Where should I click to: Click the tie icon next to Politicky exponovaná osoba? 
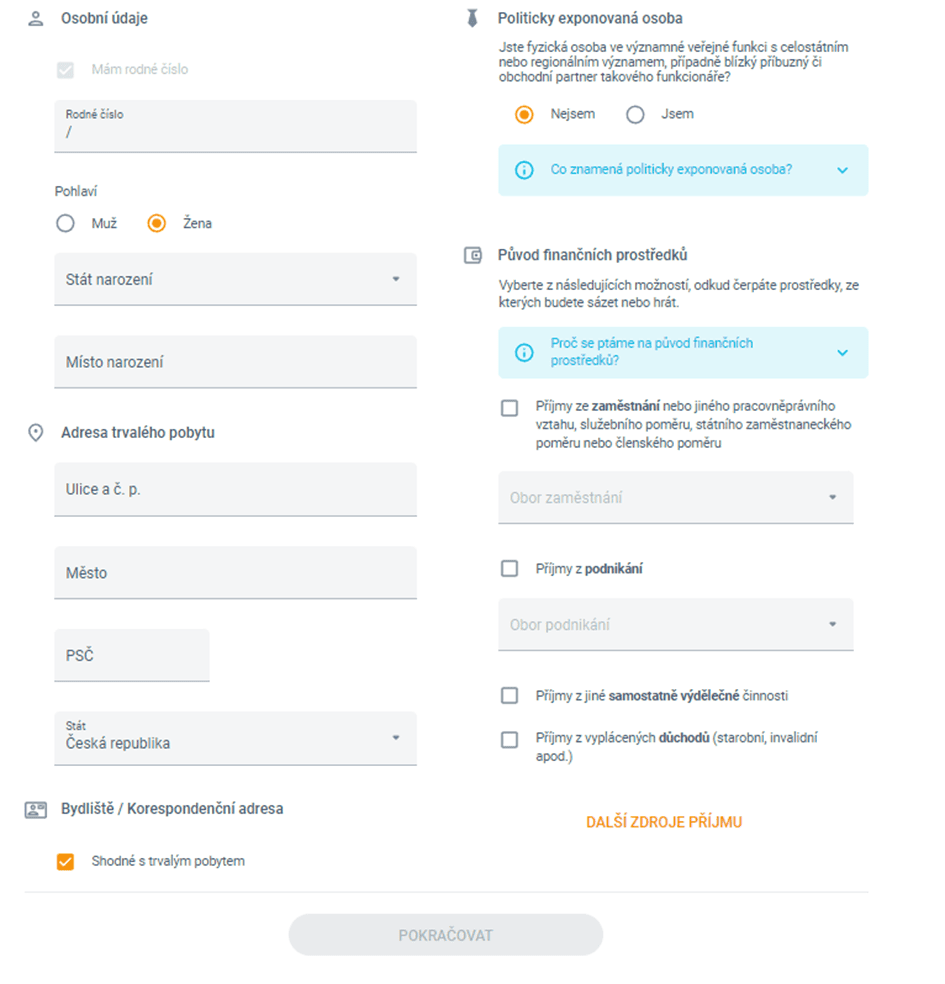(472, 19)
